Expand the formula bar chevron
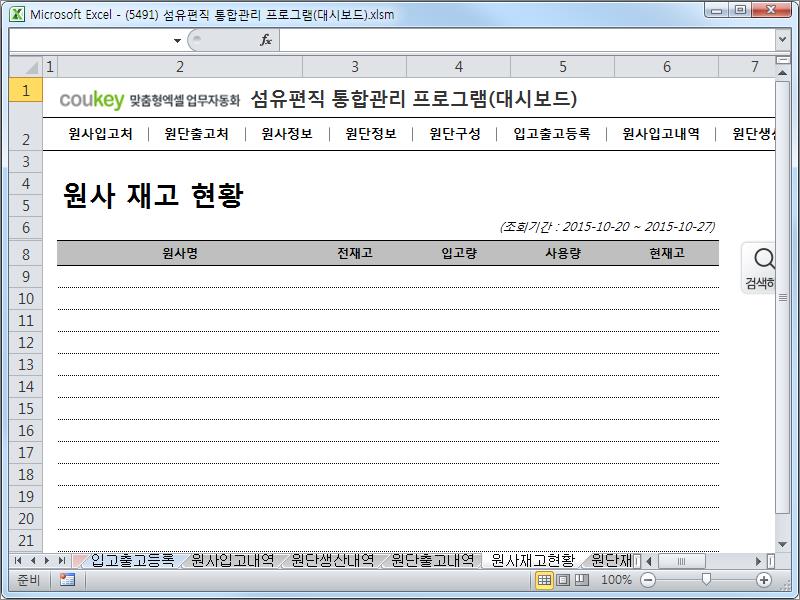Viewport: 800px width, 600px height. [782, 39]
